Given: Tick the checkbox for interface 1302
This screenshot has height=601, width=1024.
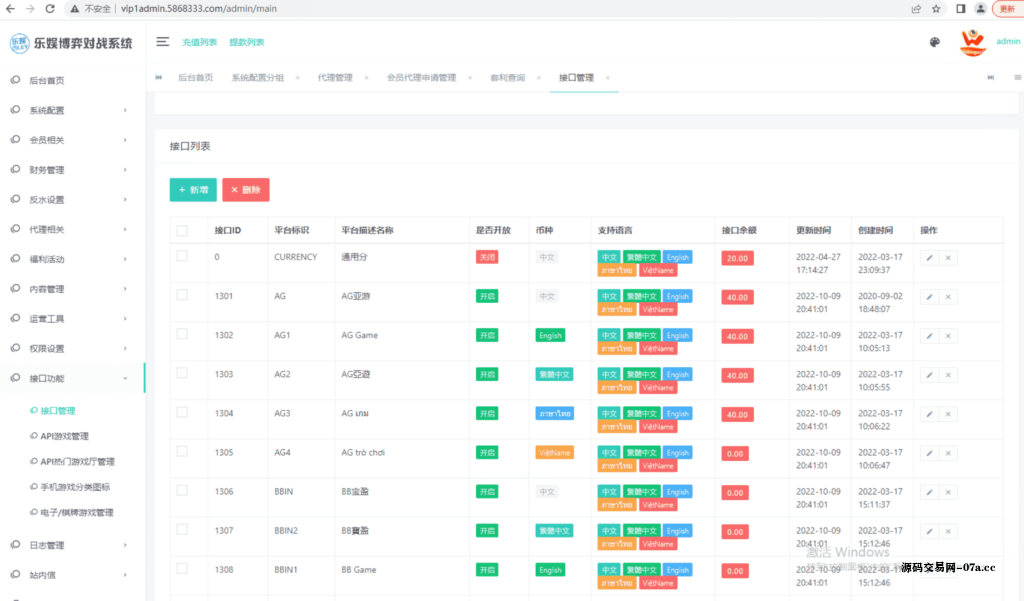Looking at the screenshot, I should click(182, 334).
